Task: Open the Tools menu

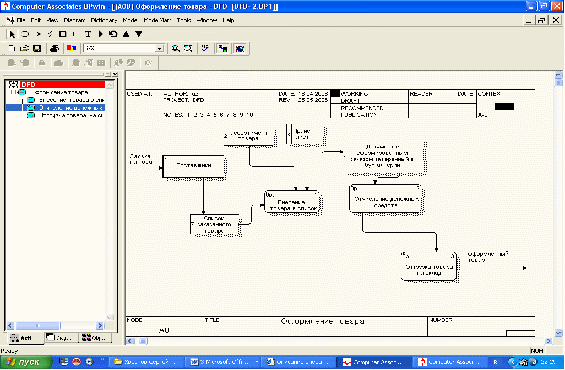Action: [x=184, y=20]
